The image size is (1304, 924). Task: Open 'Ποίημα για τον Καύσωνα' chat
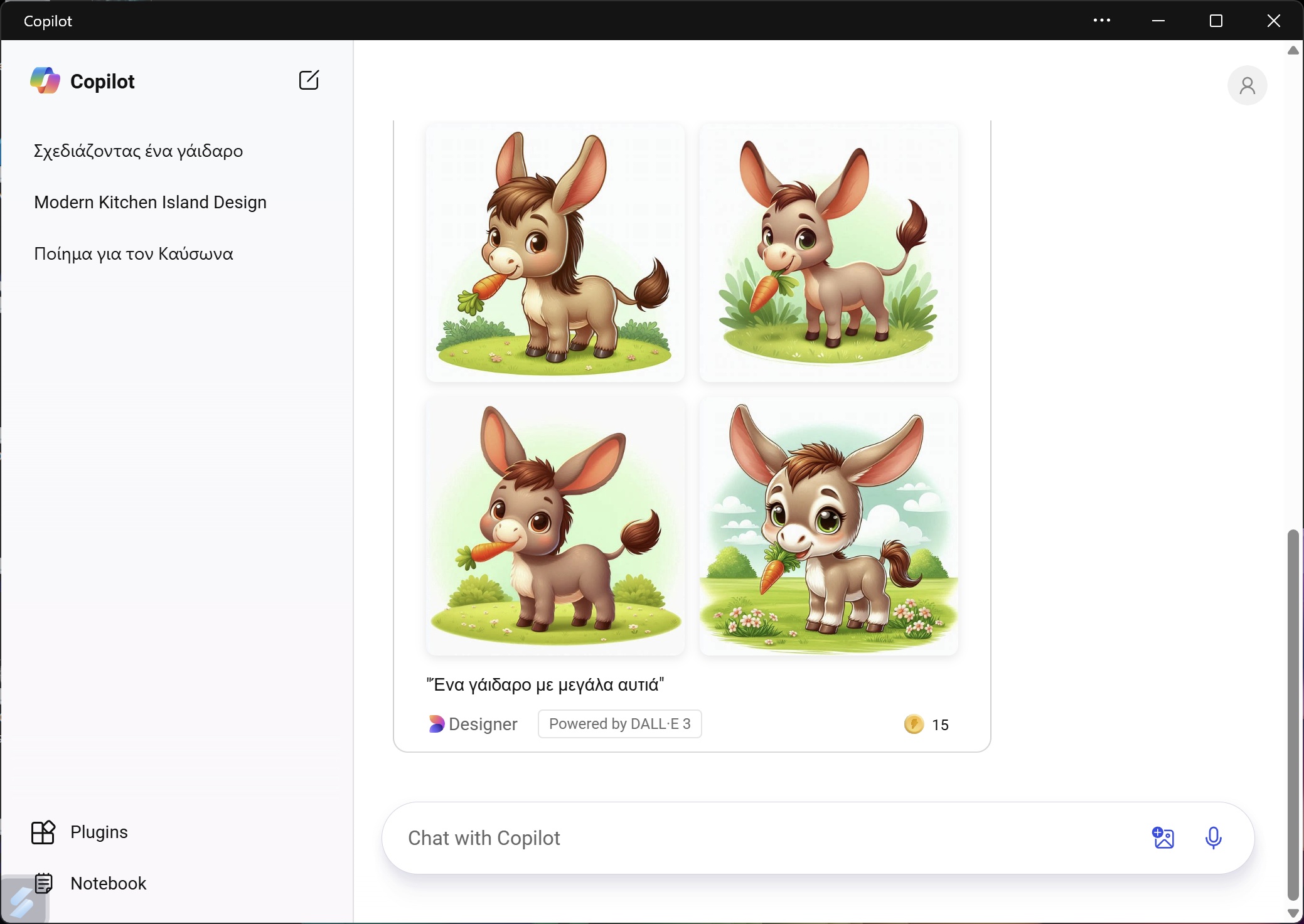click(133, 254)
